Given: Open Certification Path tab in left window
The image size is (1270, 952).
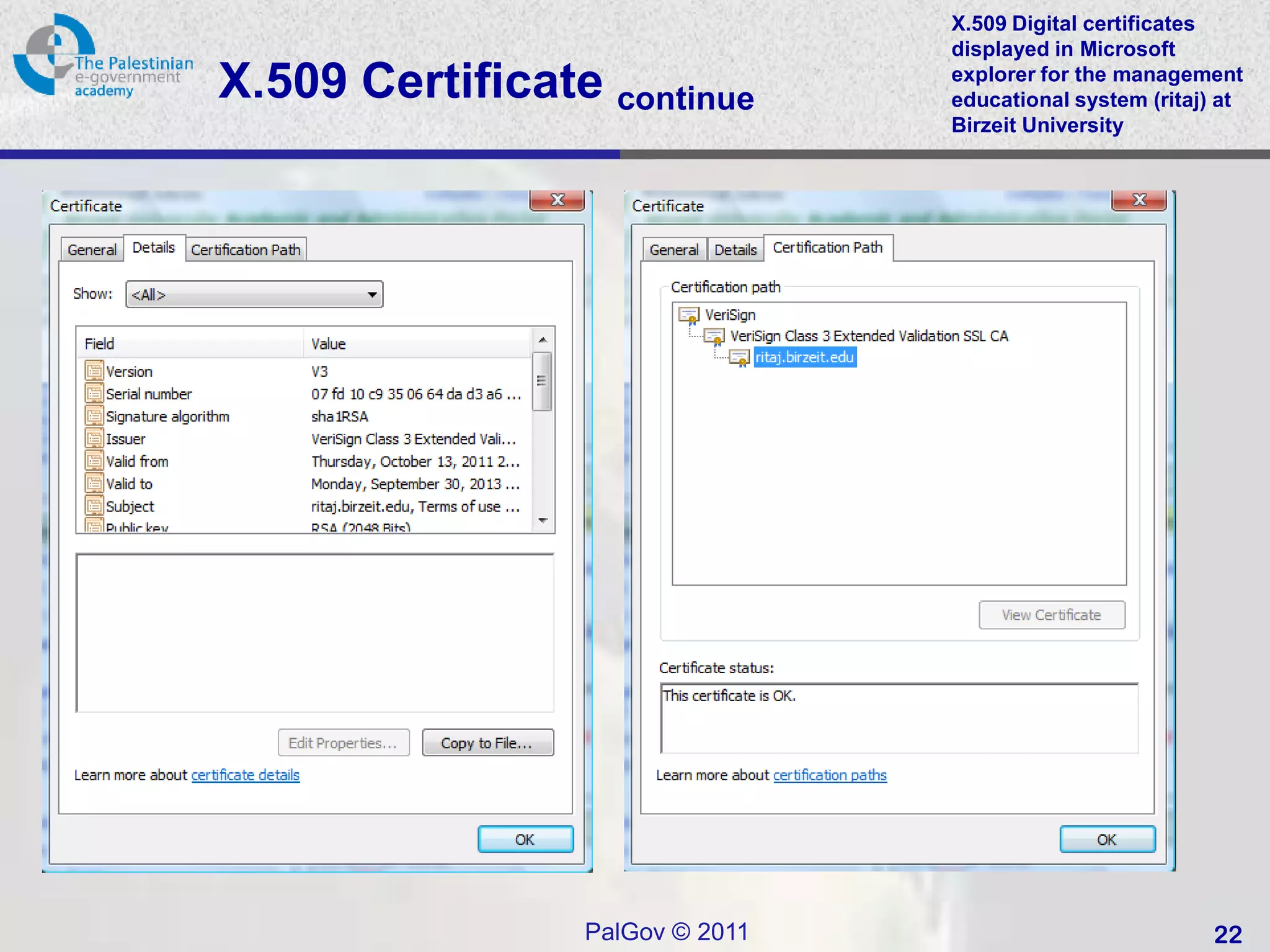Looking at the screenshot, I should pos(246,250).
